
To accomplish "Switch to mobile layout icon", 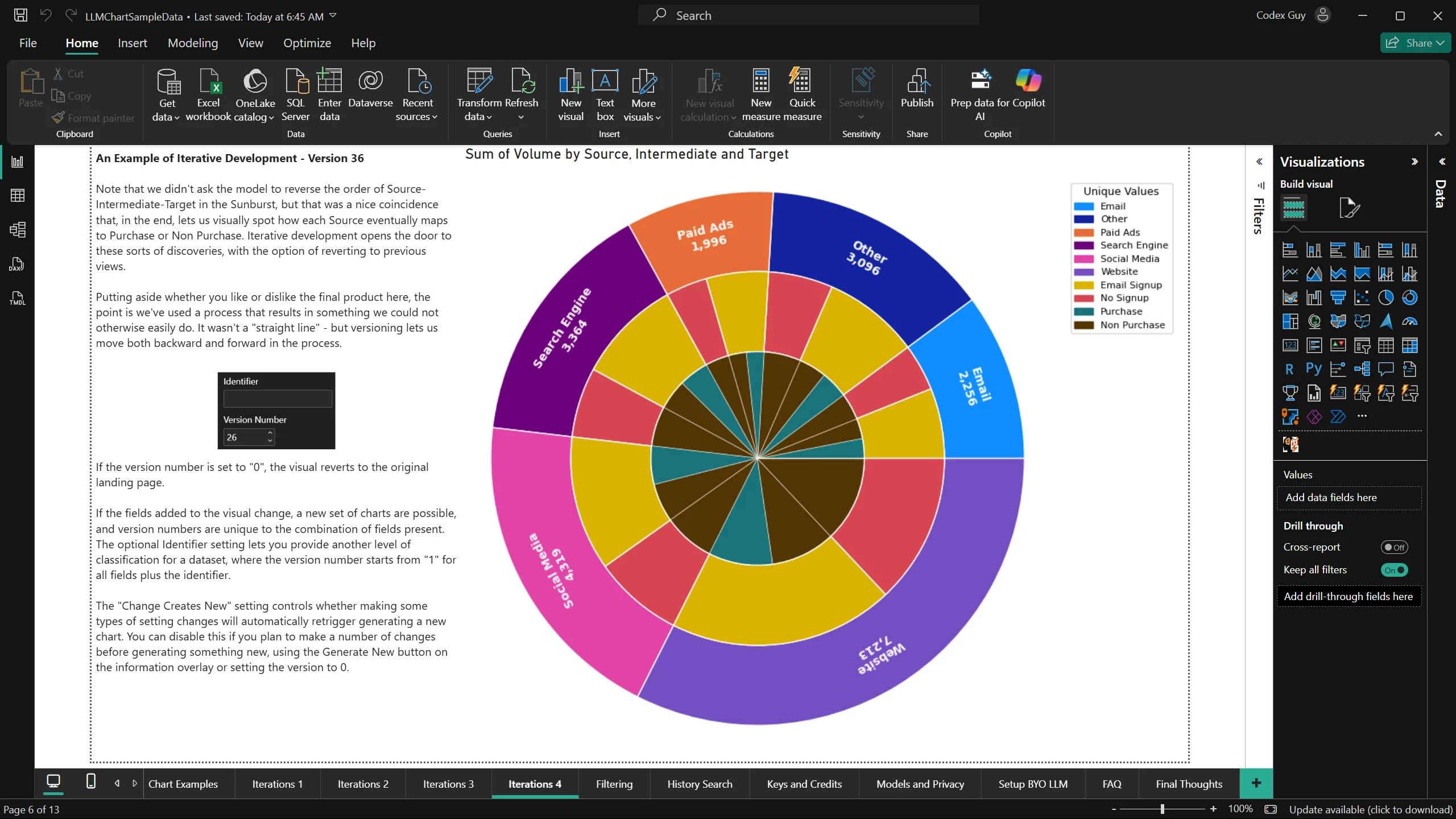I will (x=90, y=782).
